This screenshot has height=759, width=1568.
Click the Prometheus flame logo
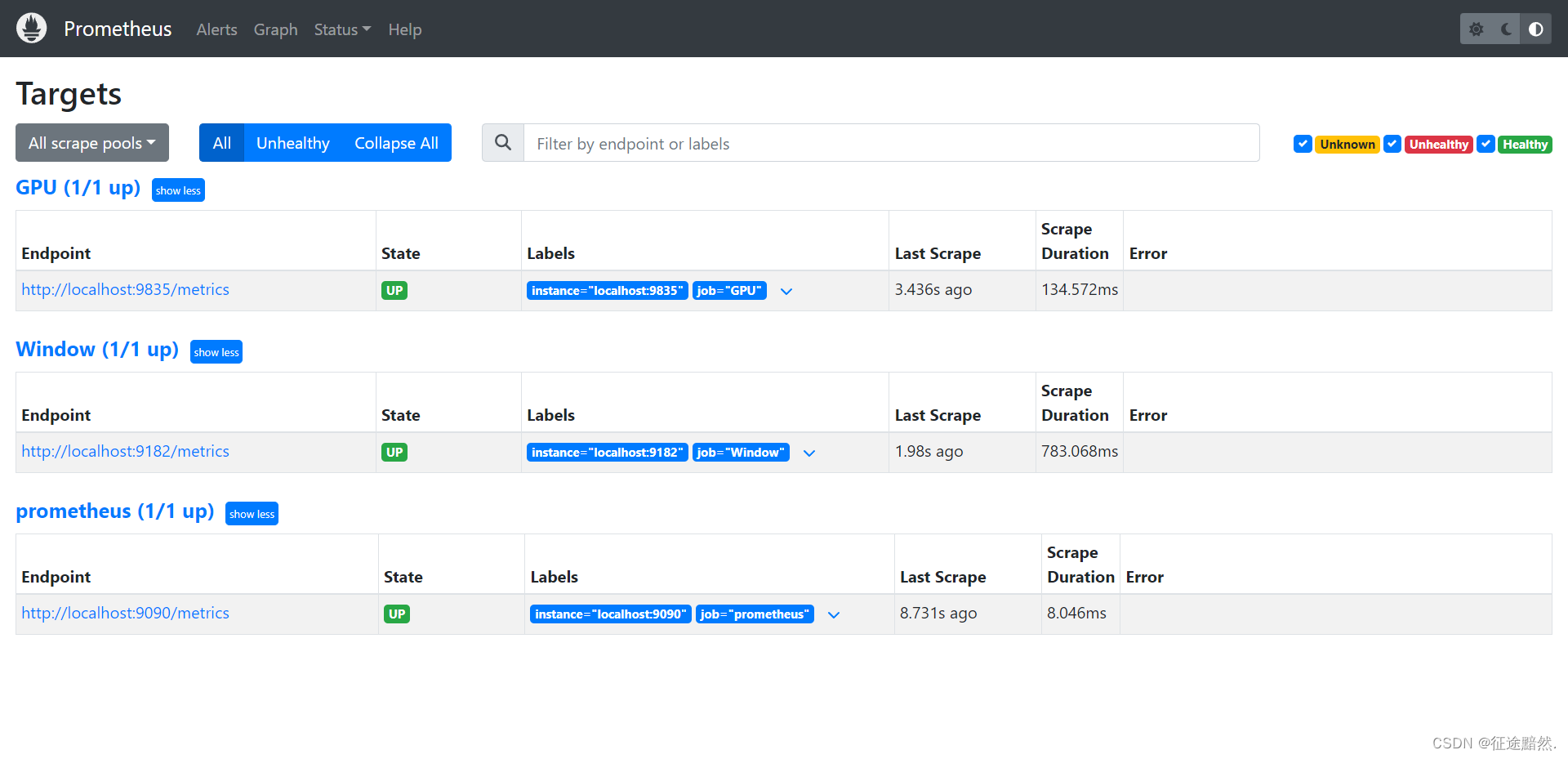pos(31,29)
